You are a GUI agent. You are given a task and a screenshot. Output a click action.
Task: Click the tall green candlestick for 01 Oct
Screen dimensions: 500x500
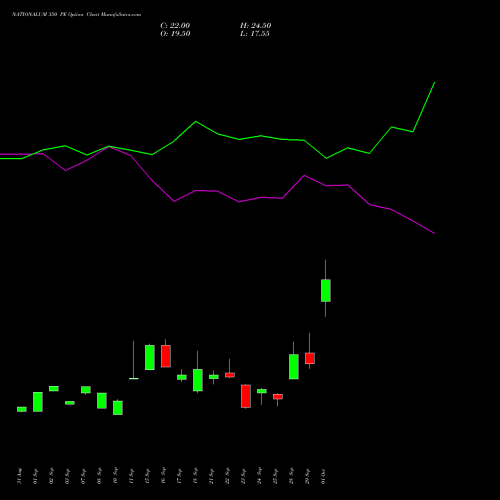tap(326, 290)
